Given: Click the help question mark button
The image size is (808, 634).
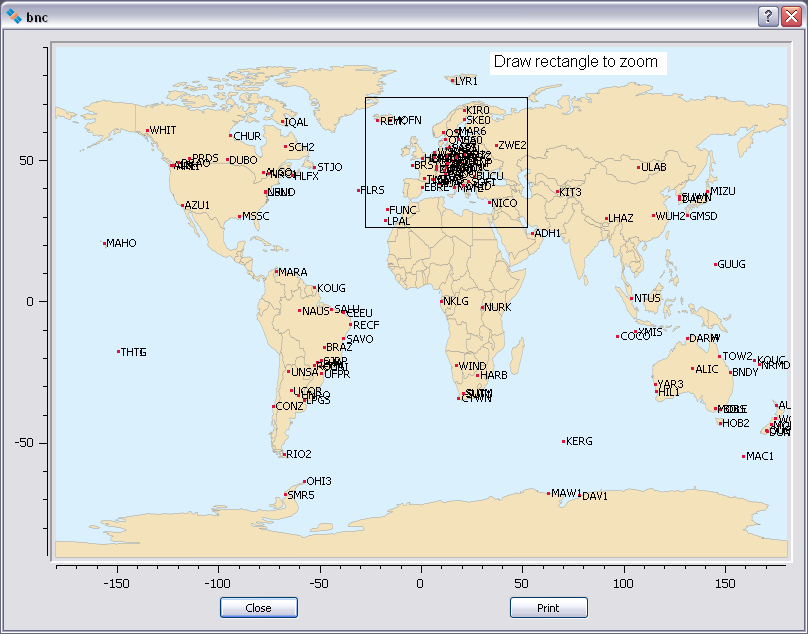Looking at the screenshot, I should (768, 16).
